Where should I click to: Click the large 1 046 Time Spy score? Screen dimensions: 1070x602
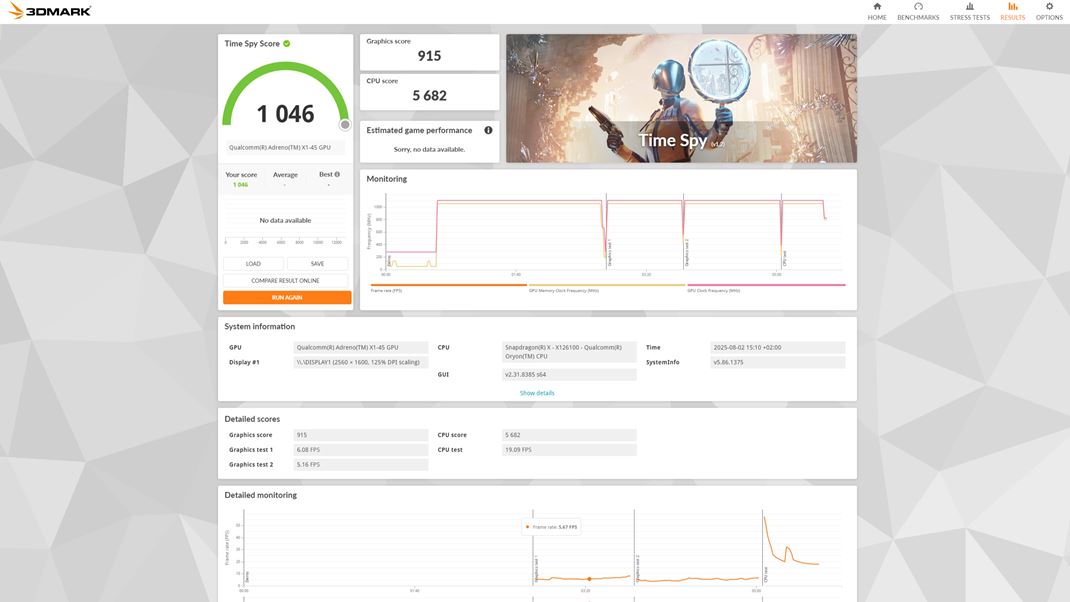pyautogui.click(x=285, y=114)
